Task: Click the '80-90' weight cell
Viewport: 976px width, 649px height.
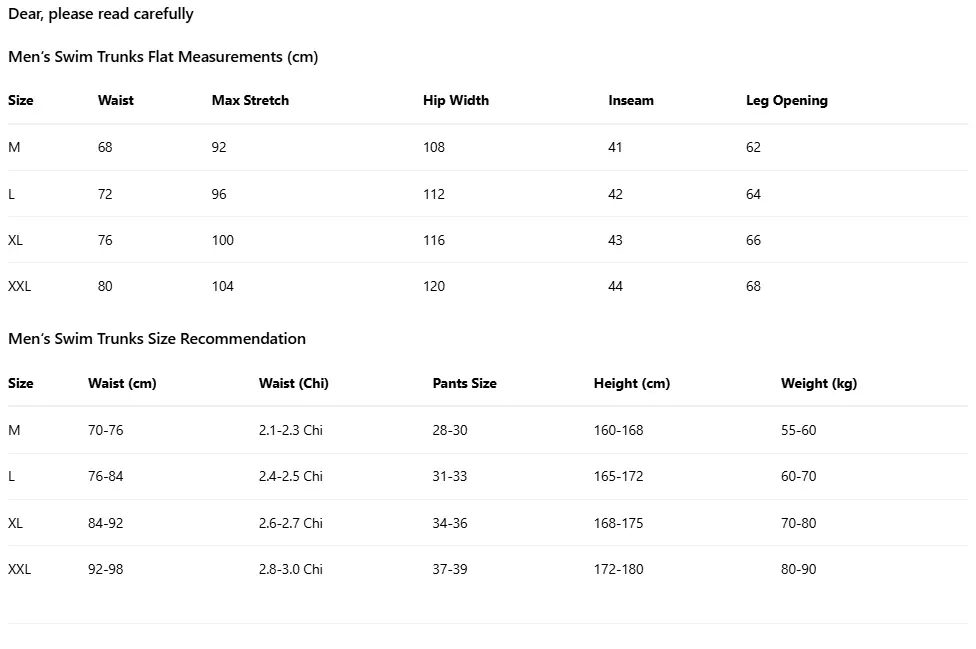Action: click(x=799, y=569)
